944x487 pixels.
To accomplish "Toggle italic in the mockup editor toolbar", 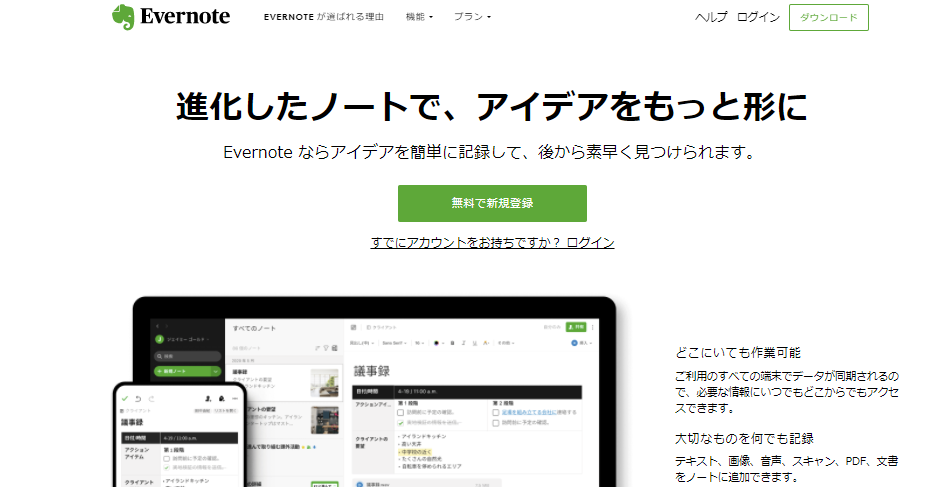I will pos(464,343).
